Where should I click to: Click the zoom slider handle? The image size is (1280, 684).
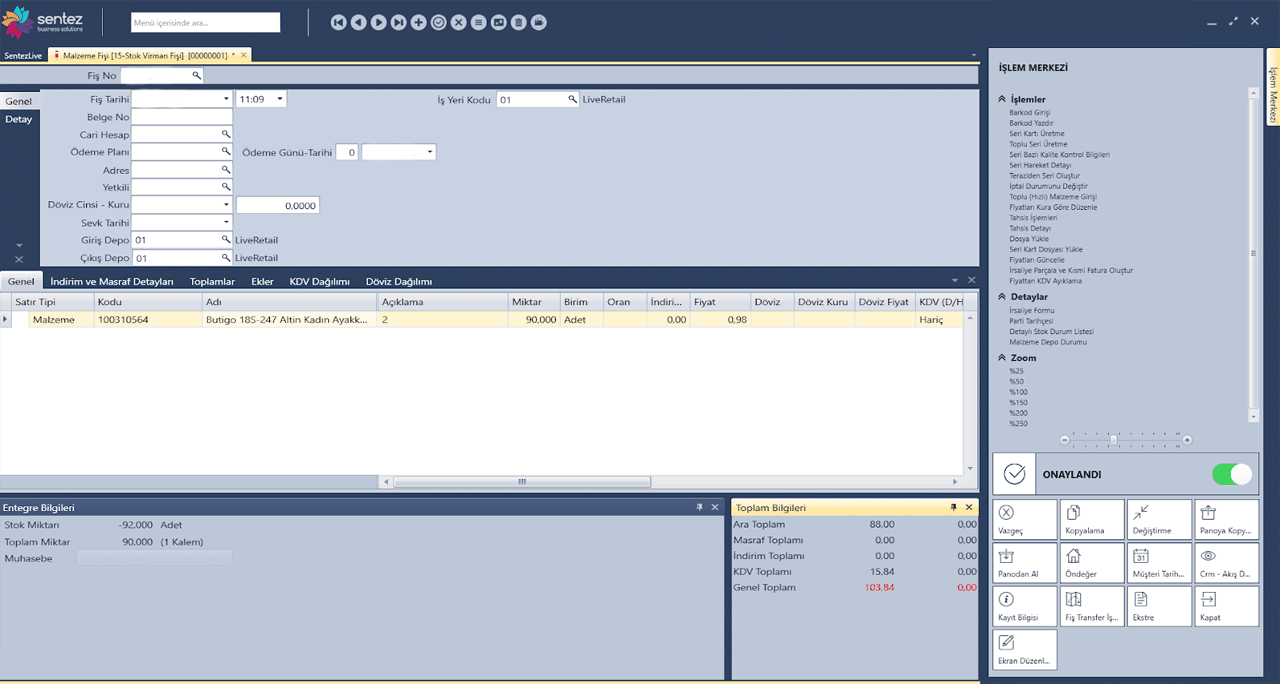click(x=1113, y=440)
